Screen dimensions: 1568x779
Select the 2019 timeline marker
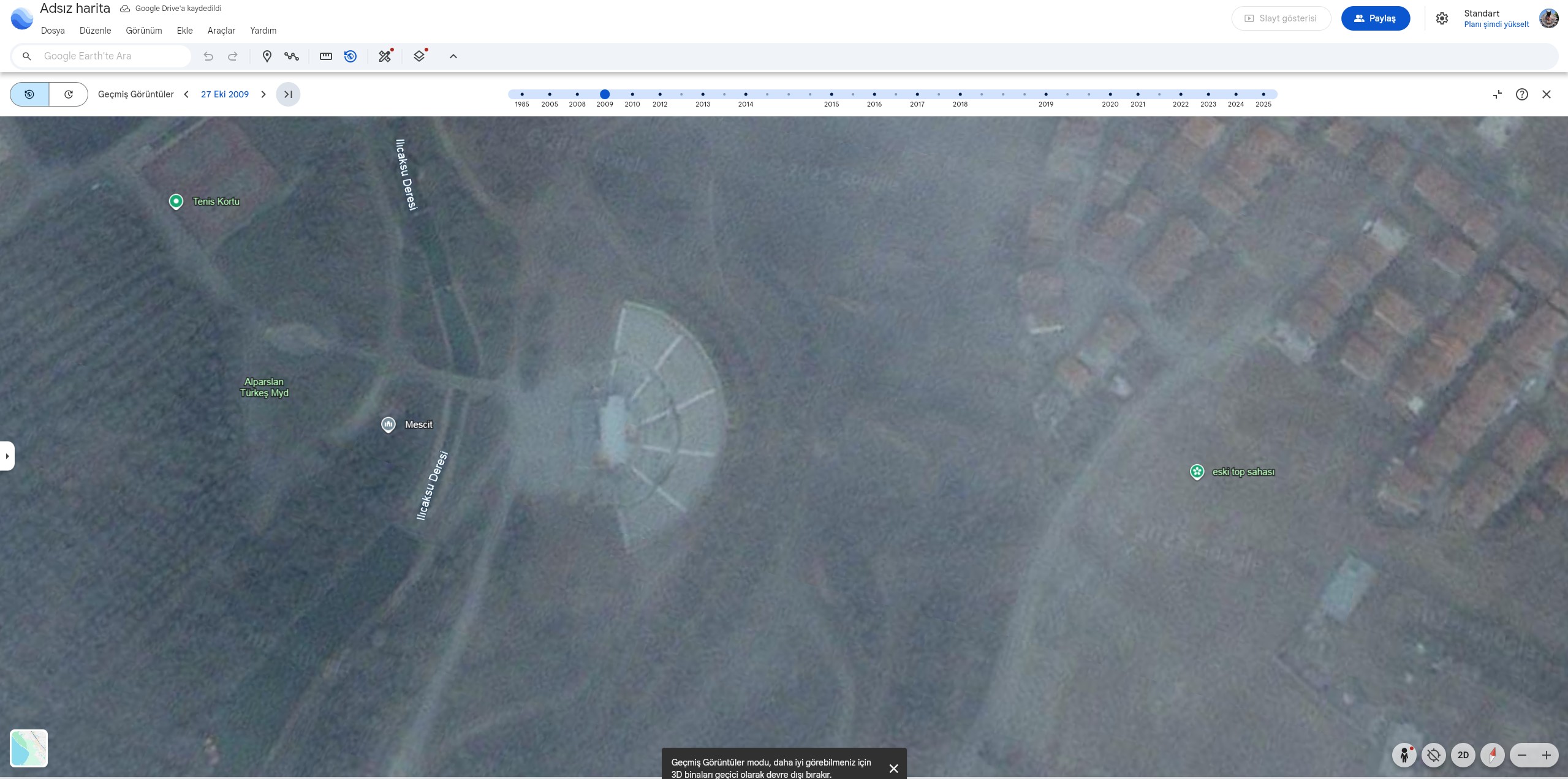1046,94
